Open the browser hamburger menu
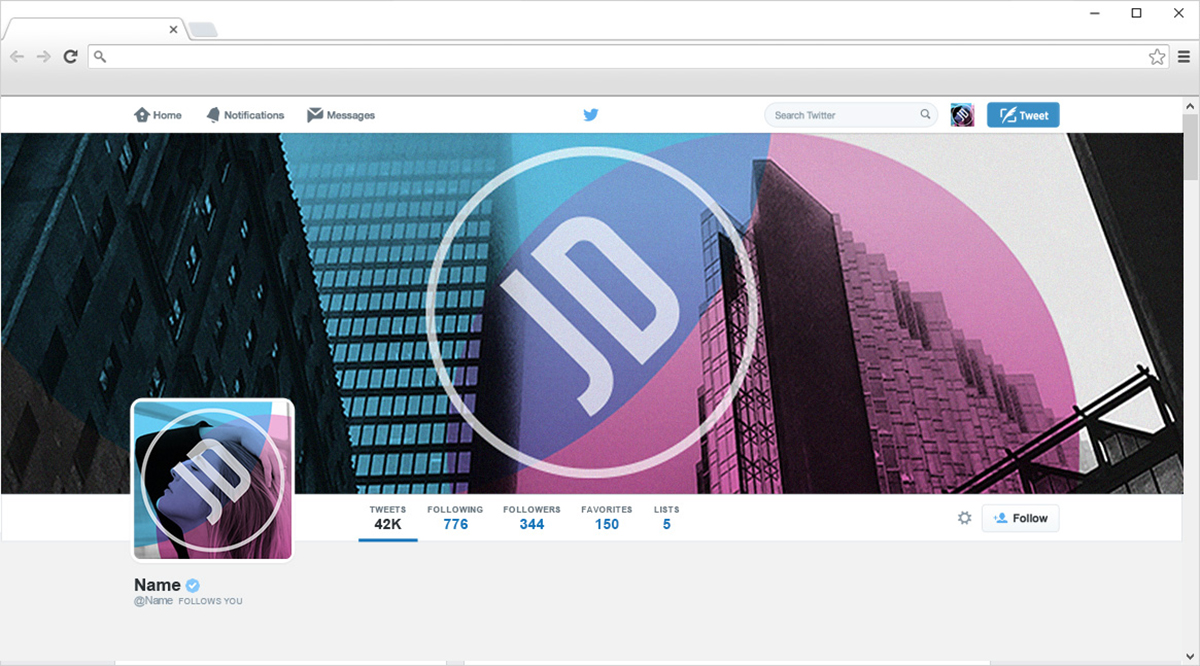This screenshot has width=1200, height=666. pyautogui.click(x=1184, y=57)
